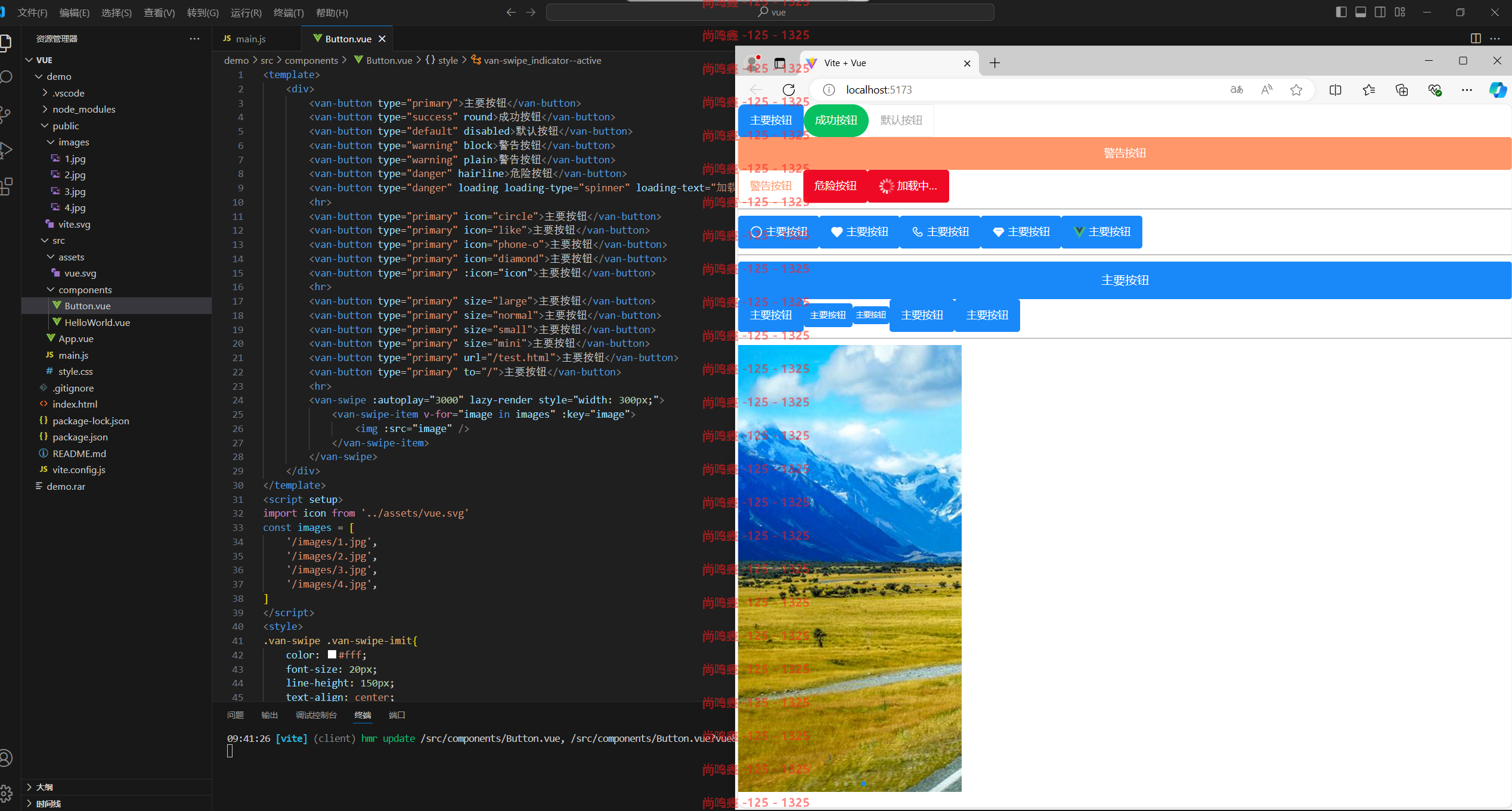This screenshot has width=1512, height=811.
Task: Click the green 成功按钮 button
Action: pyautogui.click(x=836, y=120)
